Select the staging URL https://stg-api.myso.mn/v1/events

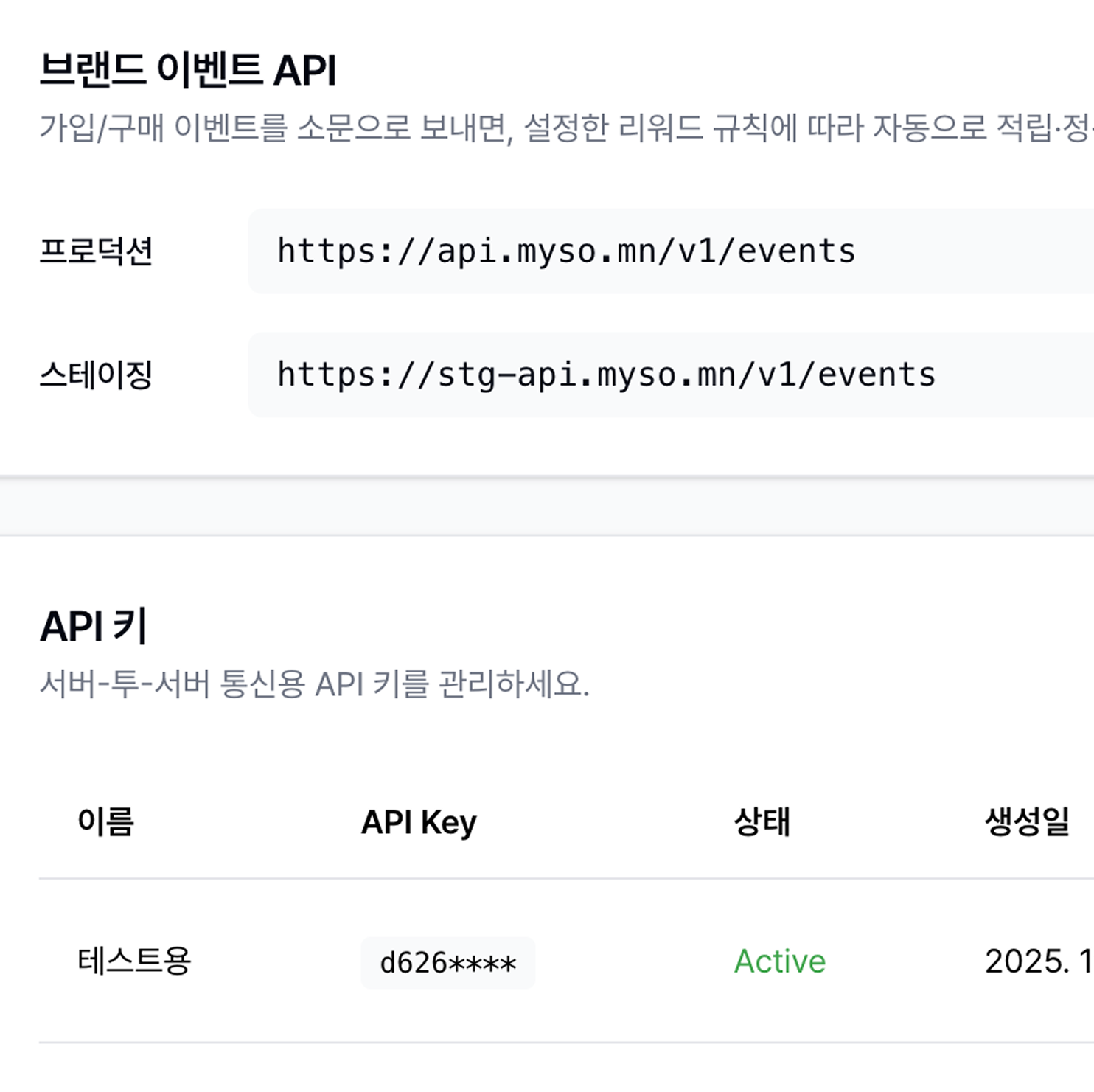(605, 375)
